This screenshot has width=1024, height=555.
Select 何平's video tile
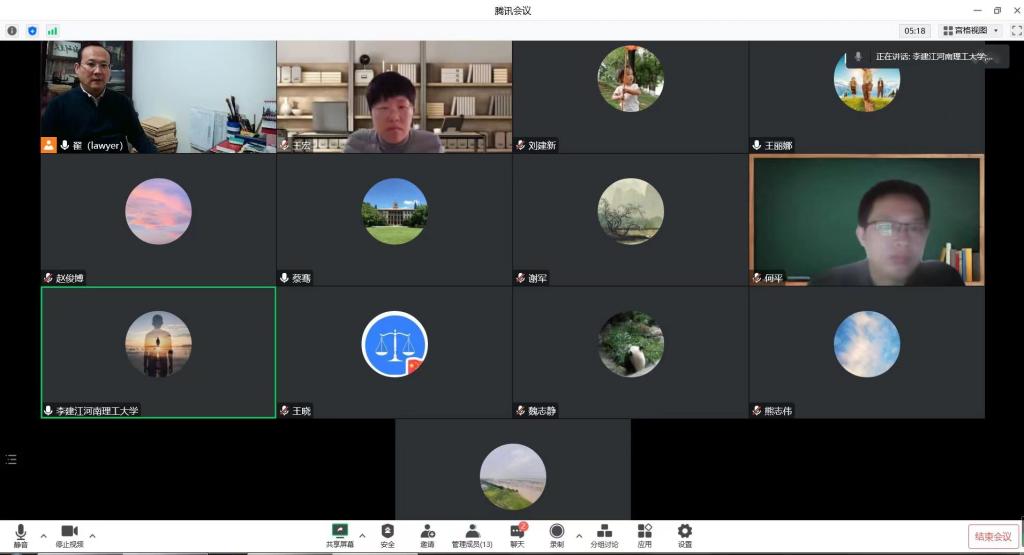pyautogui.click(x=866, y=220)
